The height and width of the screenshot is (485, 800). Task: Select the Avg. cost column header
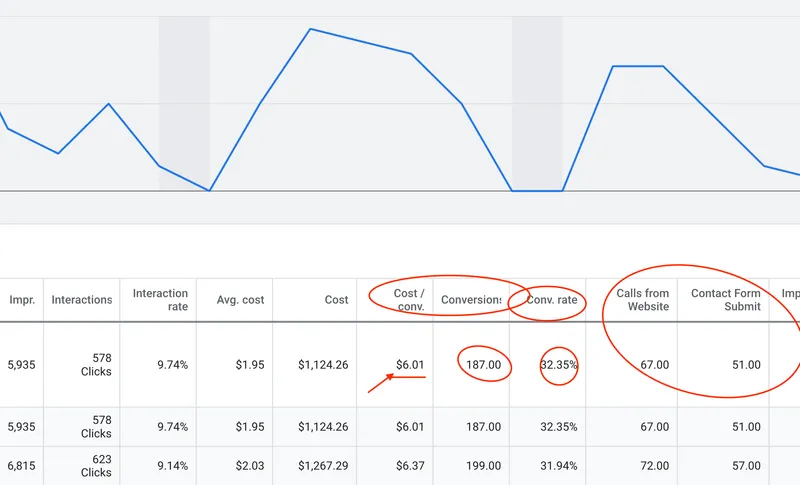(x=240, y=300)
